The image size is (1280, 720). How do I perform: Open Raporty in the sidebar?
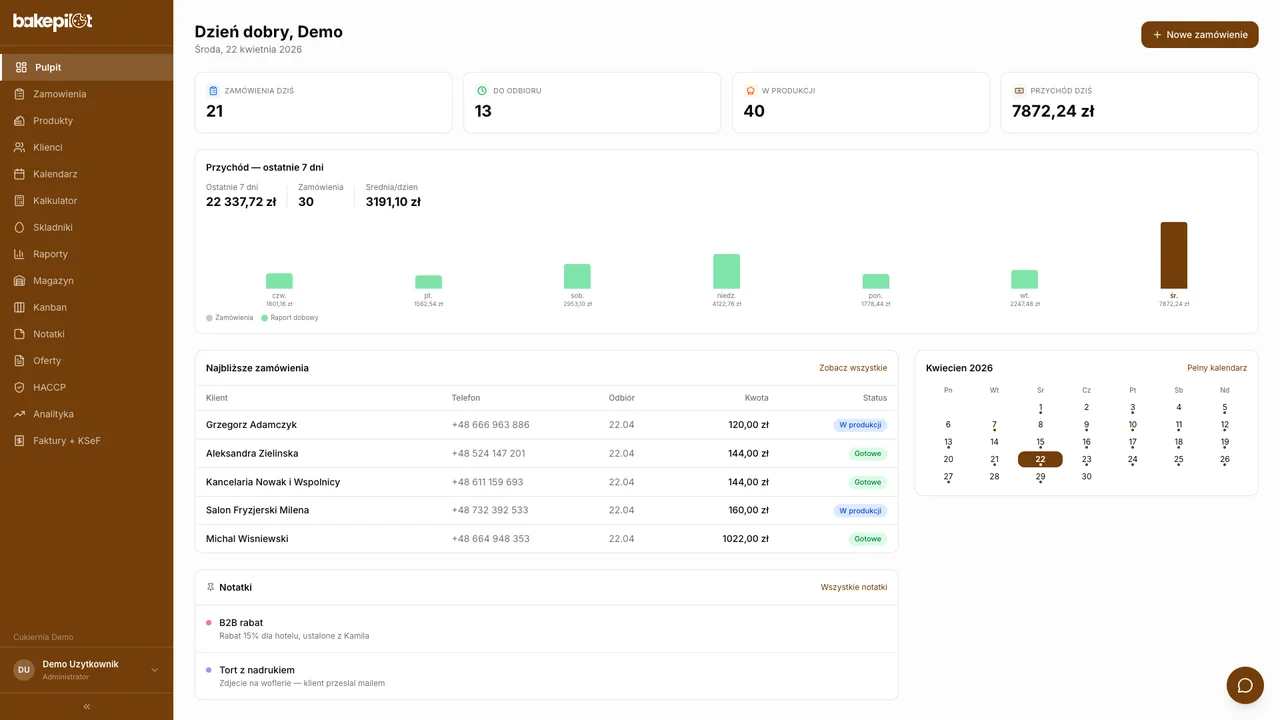tap(86, 254)
